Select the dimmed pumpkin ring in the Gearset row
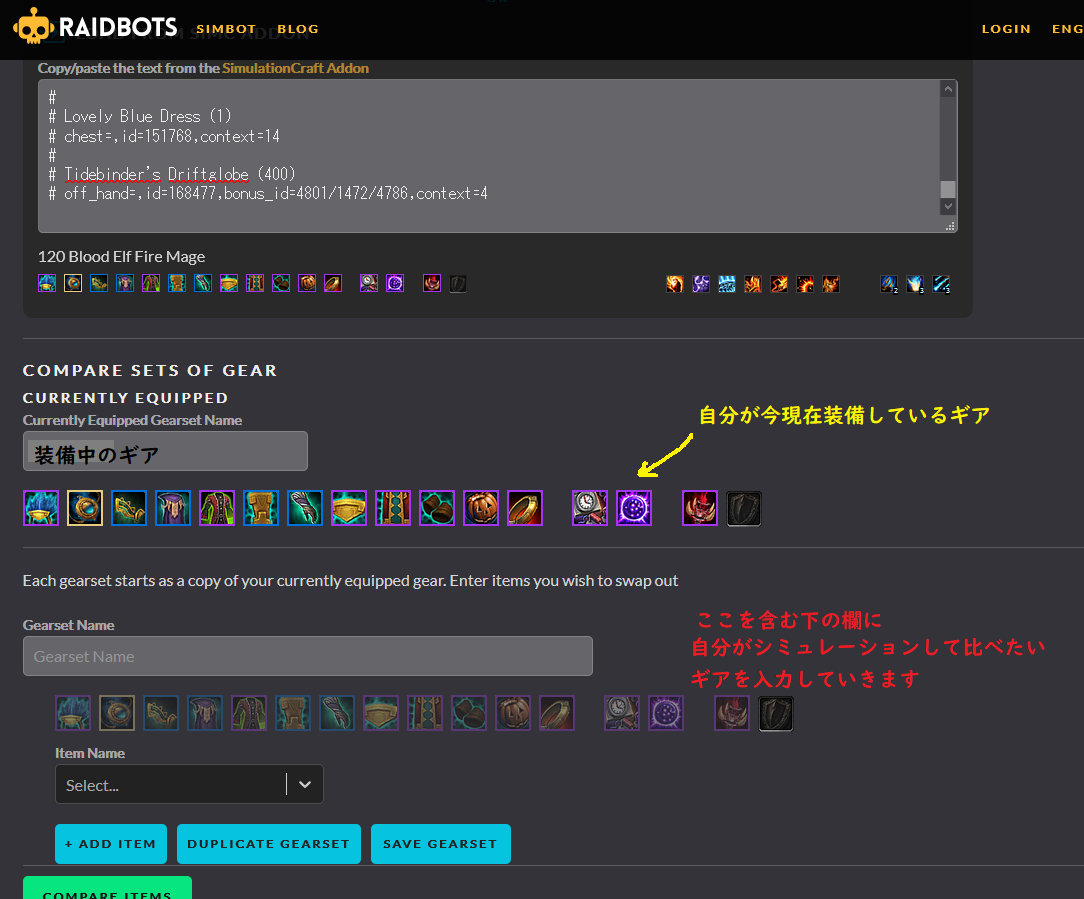The width and height of the screenshot is (1084, 899). pyautogui.click(x=513, y=713)
